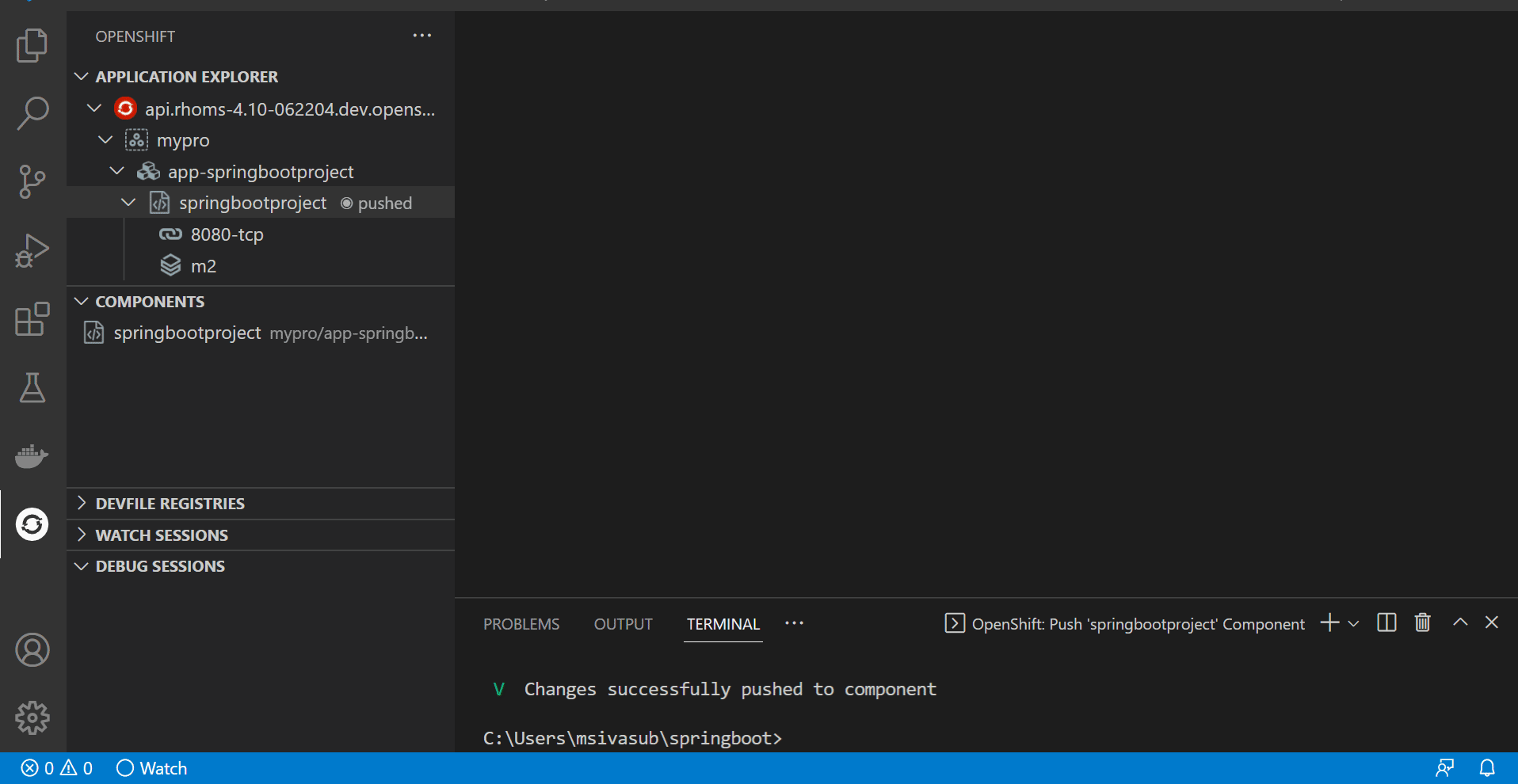The width and height of the screenshot is (1518, 784).
Task: Collapse the app-springbootproject node
Action: coord(116,171)
